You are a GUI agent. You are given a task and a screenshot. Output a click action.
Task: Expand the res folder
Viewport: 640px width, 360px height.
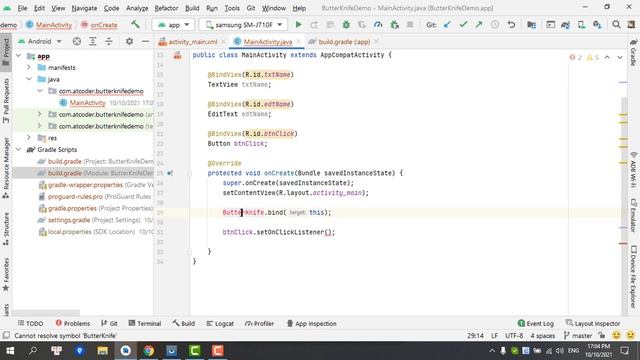coord(29,138)
